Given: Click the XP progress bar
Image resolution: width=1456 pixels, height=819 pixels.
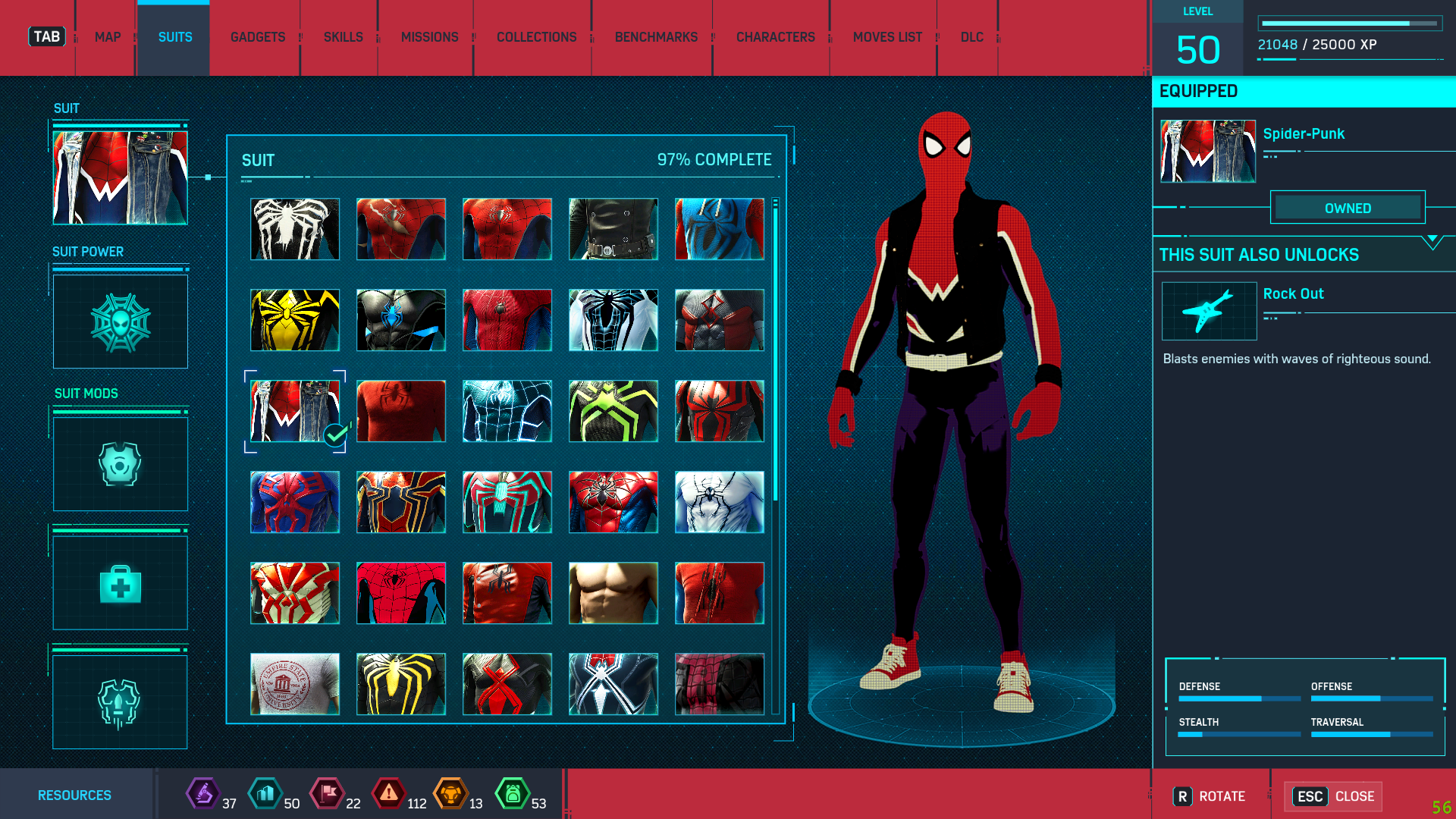Looking at the screenshot, I should click(1349, 24).
